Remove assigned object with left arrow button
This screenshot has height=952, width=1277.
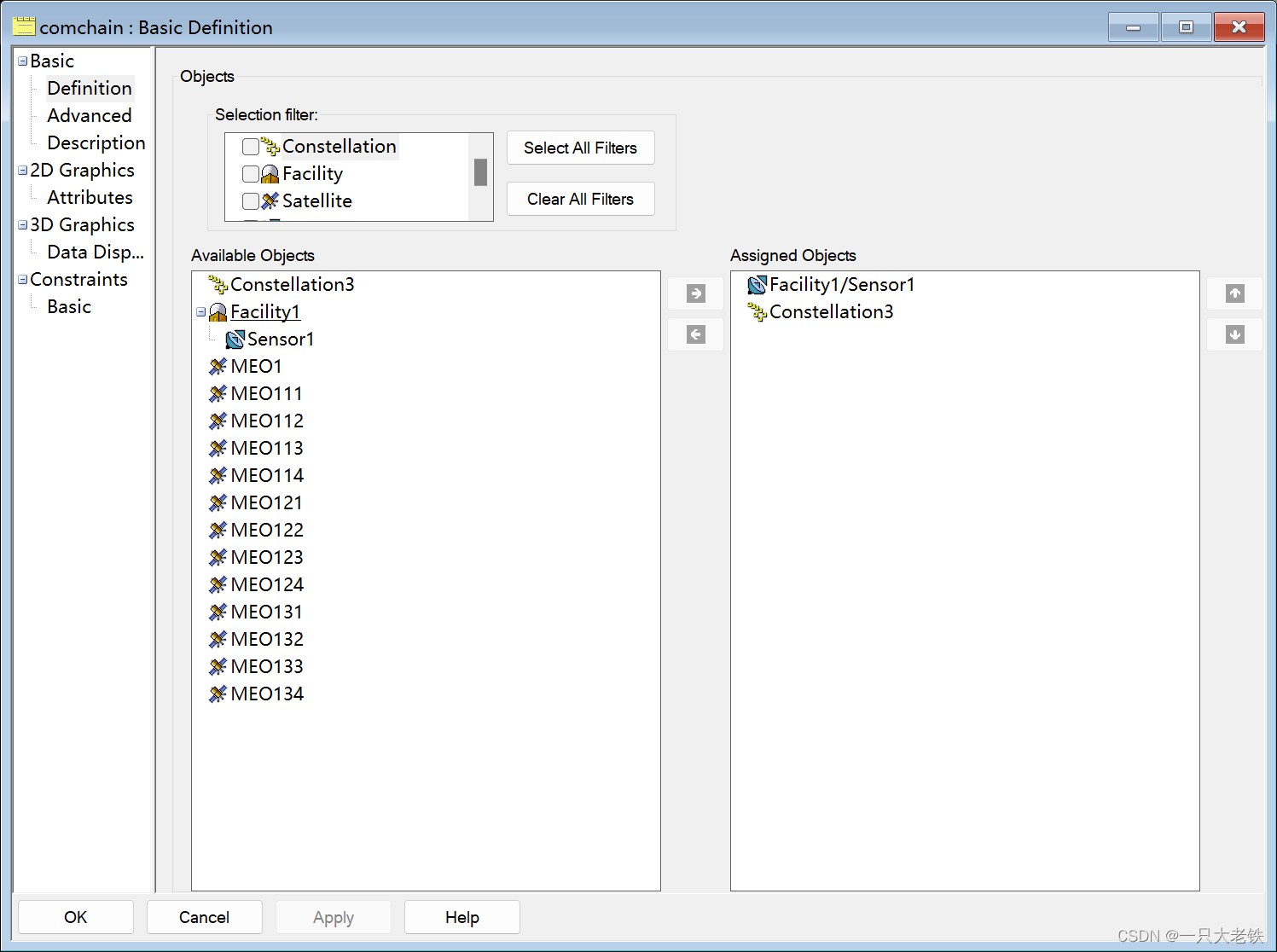coord(696,334)
